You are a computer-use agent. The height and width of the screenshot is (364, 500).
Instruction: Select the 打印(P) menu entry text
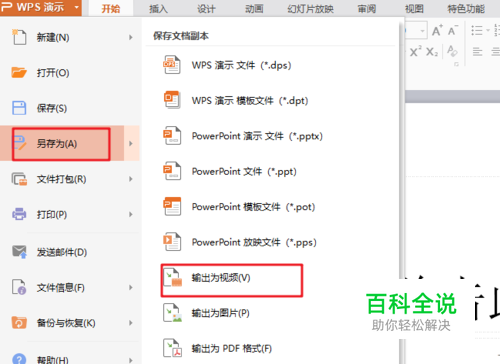point(52,215)
